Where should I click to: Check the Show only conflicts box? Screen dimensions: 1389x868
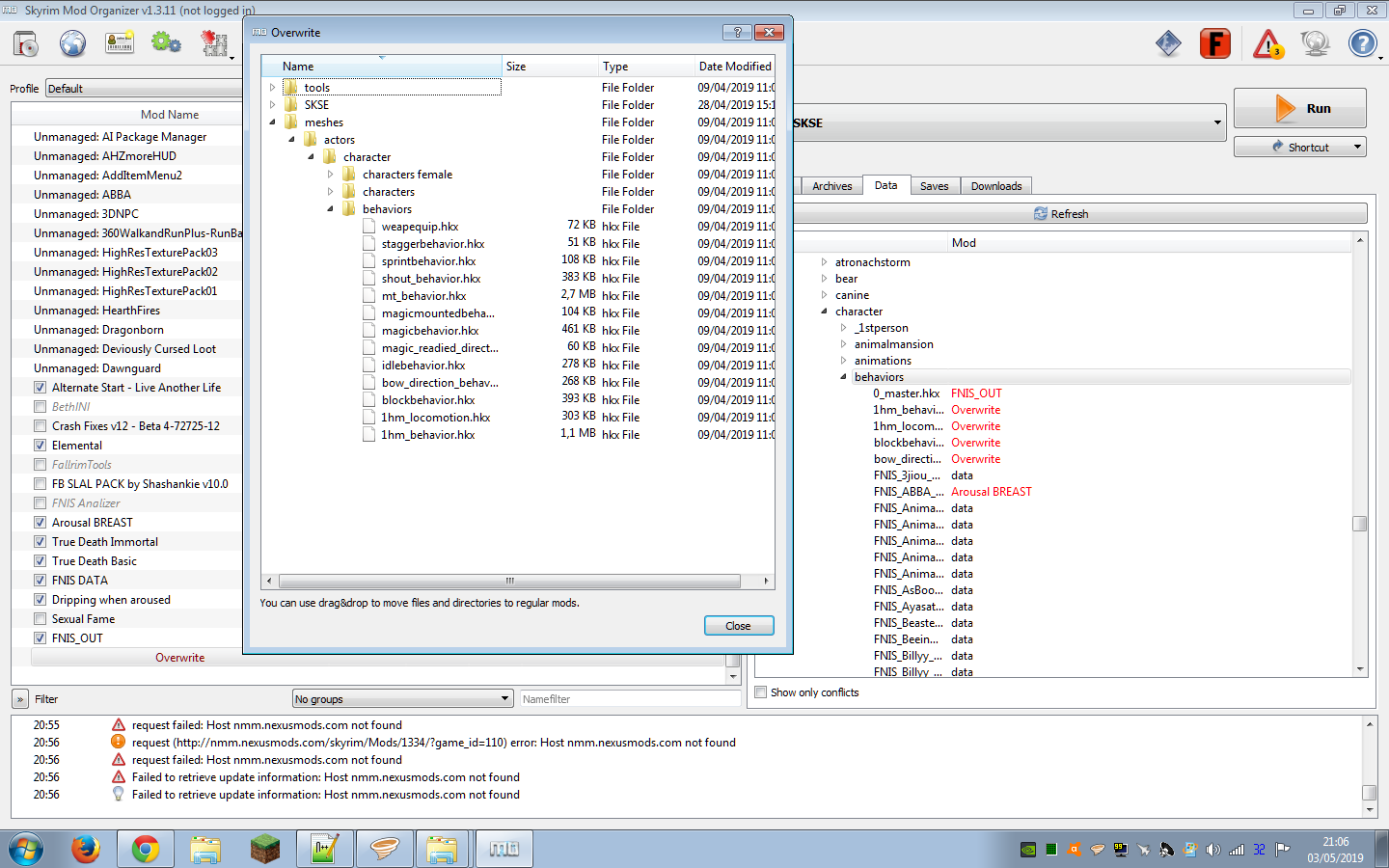pos(761,692)
